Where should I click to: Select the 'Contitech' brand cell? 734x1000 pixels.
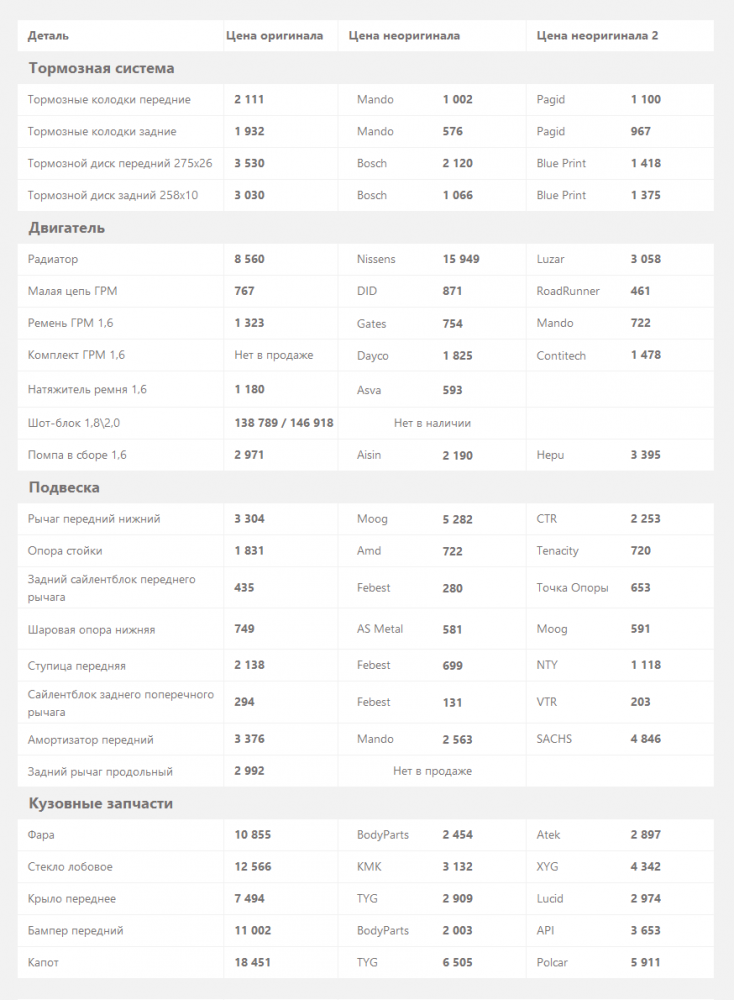pos(561,356)
